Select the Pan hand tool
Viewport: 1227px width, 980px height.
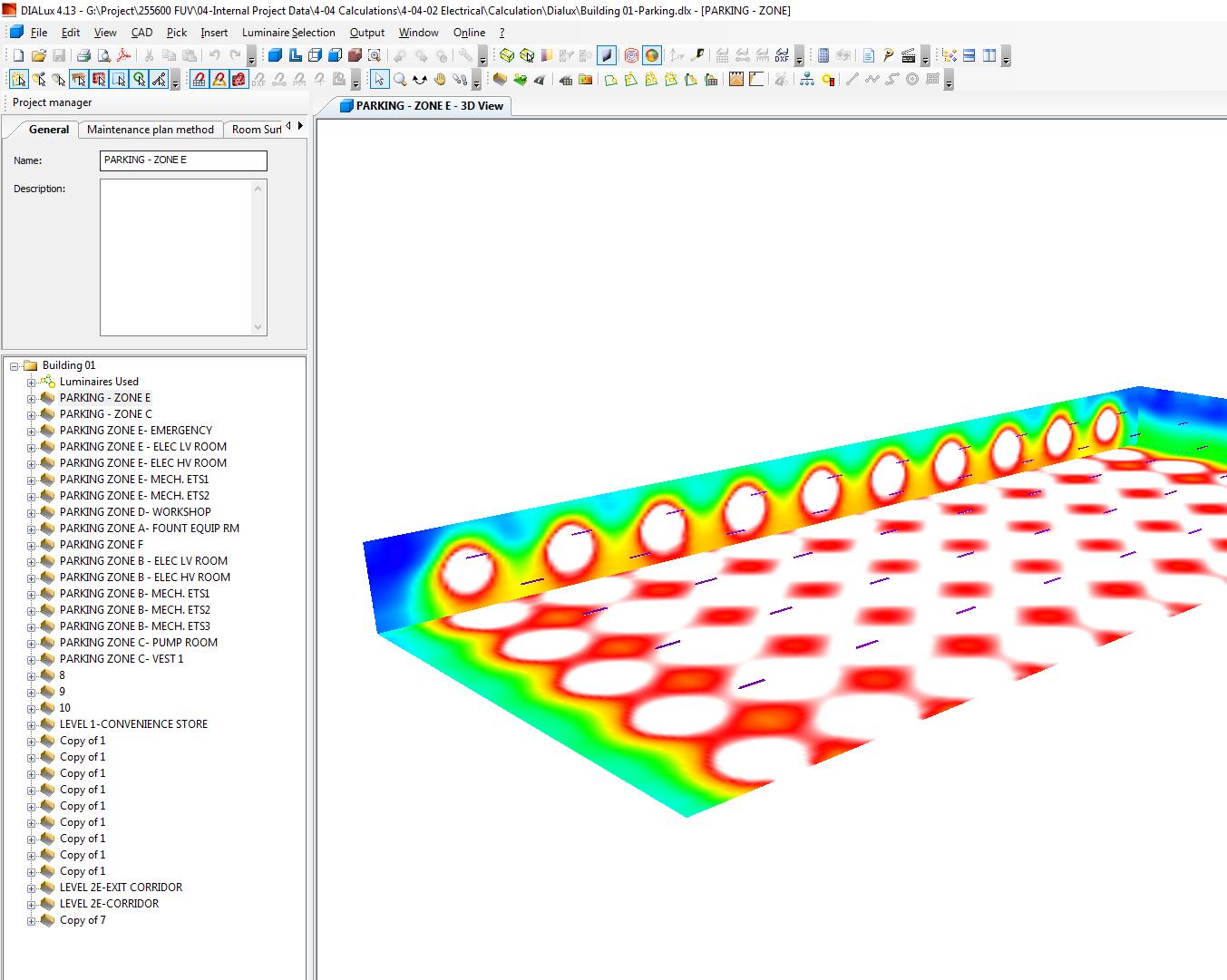tap(440, 80)
